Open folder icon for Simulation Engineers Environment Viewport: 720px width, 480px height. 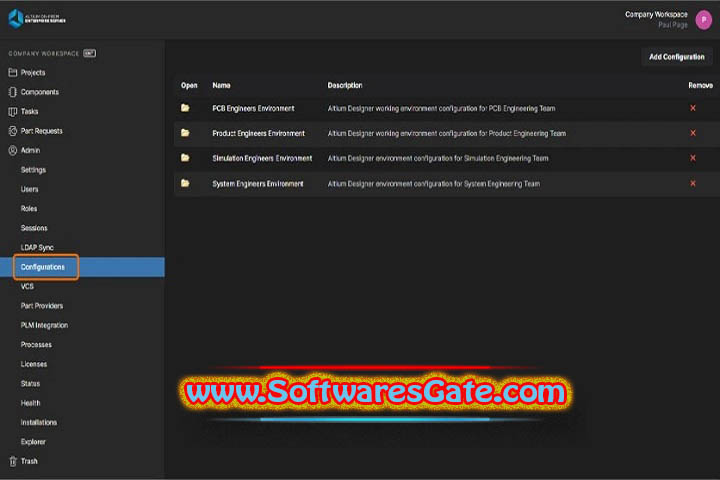click(x=185, y=158)
